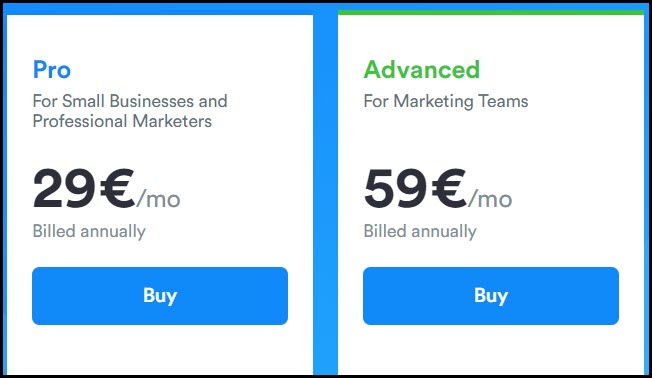Click the 29 number in Pro price
652x378 pixels.
pos(64,188)
